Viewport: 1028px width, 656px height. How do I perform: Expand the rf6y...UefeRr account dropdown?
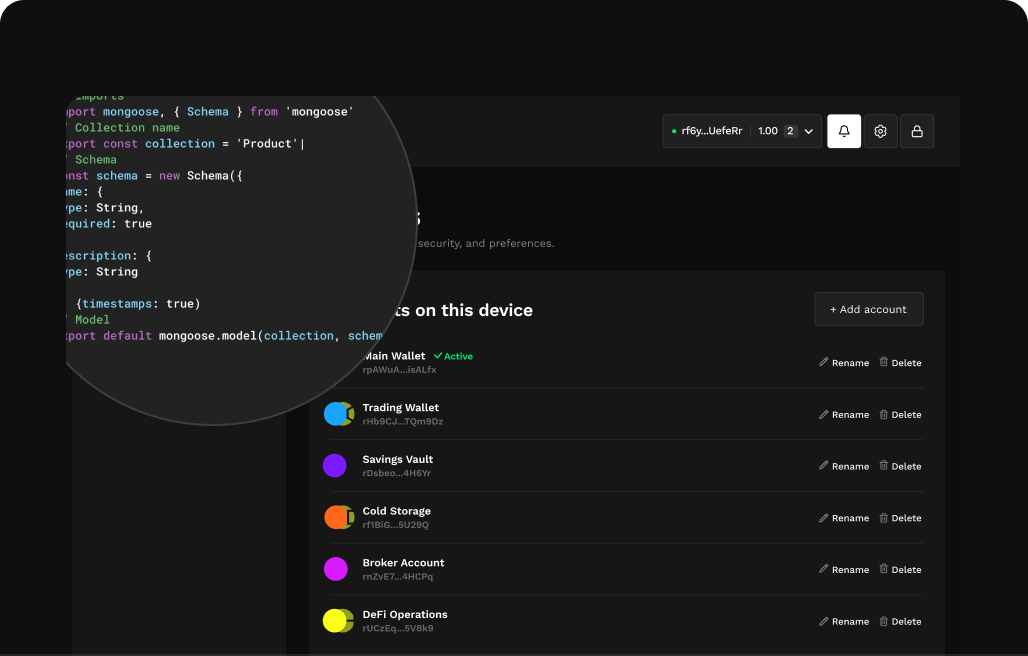click(x=741, y=131)
